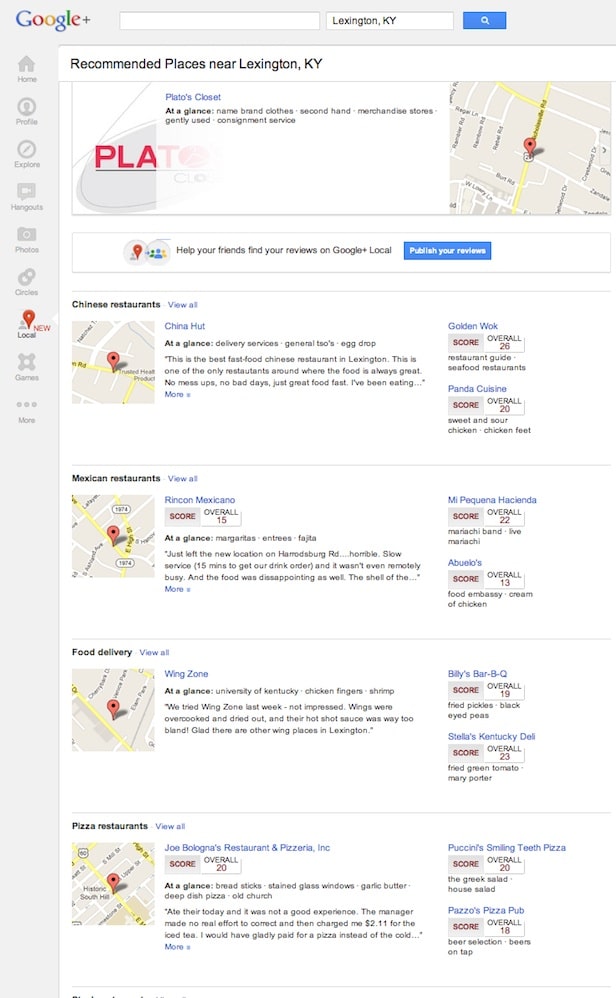Click the main search text box

pyautogui.click(x=220, y=20)
